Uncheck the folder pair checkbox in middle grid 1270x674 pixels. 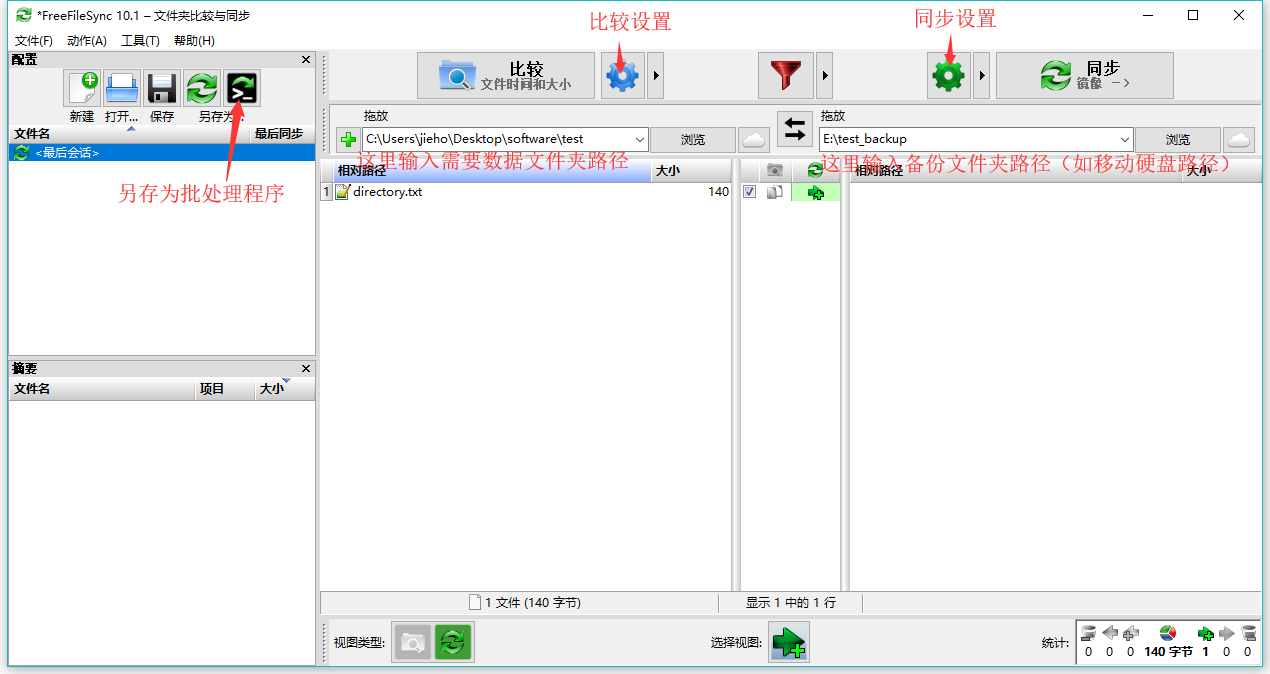pyautogui.click(x=750, y=192)
